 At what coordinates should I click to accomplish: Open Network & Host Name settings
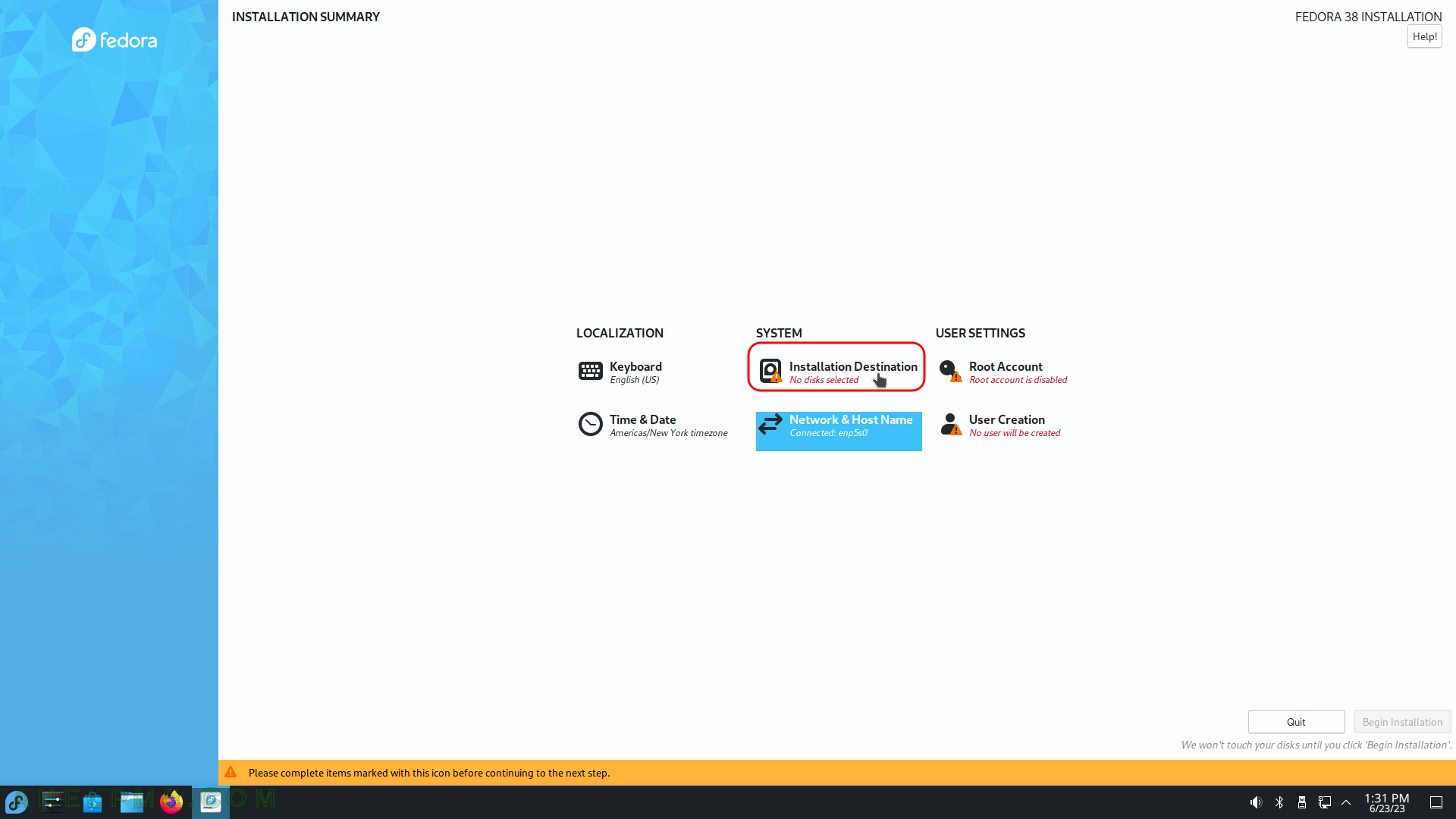tap(839, 431)
